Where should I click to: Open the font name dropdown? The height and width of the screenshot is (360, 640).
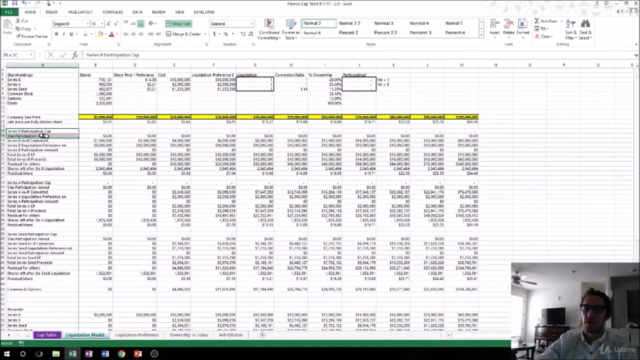(x=87, y=24)
